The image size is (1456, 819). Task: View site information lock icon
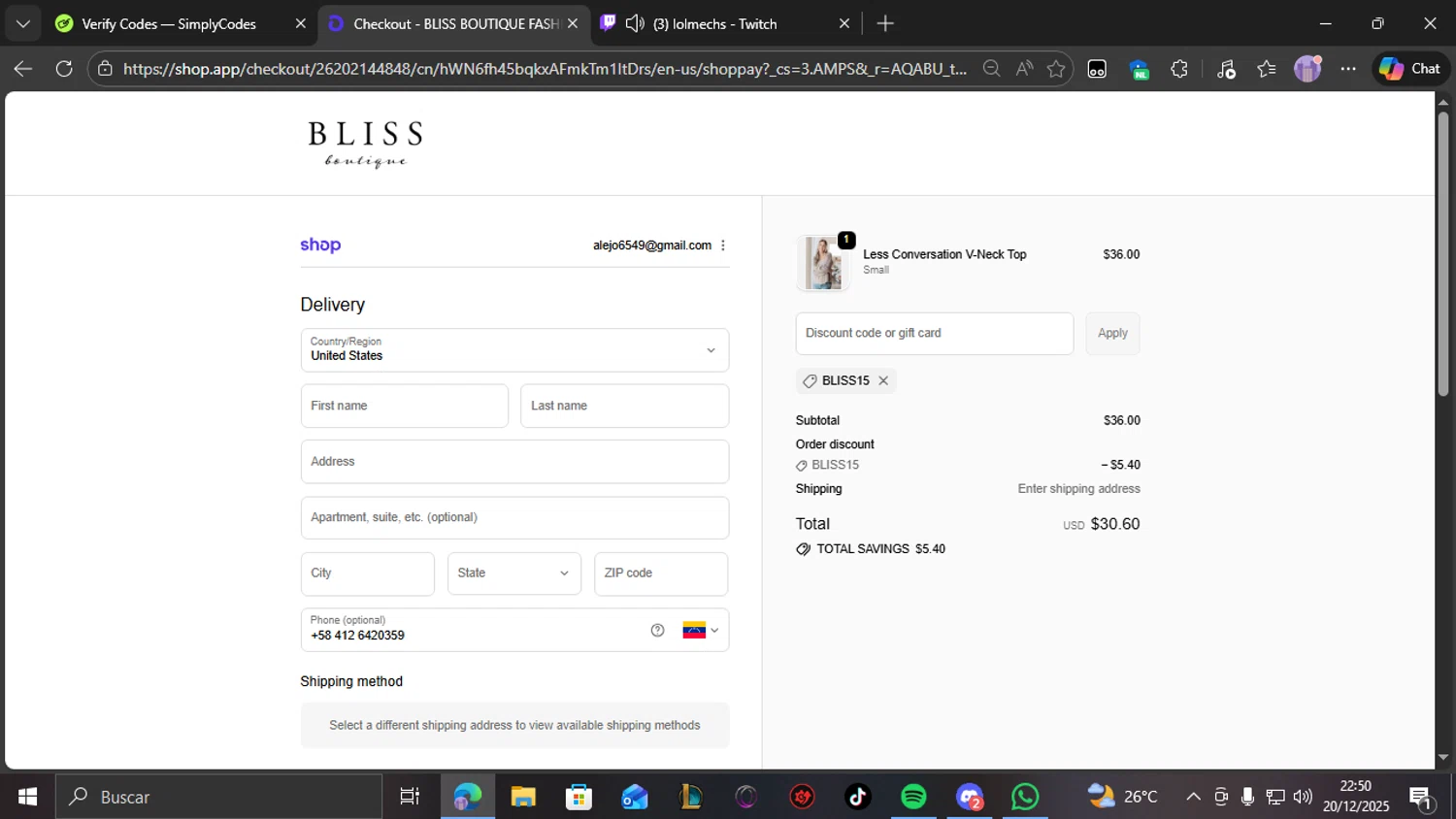[105, 69]
